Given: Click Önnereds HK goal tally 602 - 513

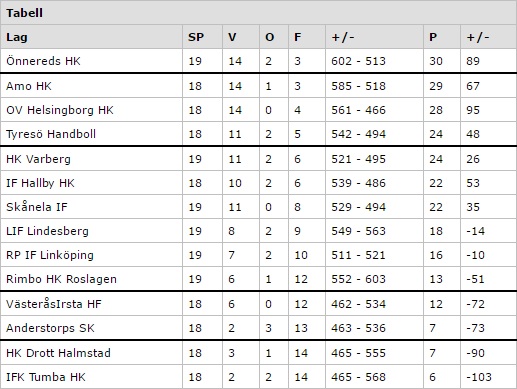Looking at the screenshot, I should click(x=358, y=61).
